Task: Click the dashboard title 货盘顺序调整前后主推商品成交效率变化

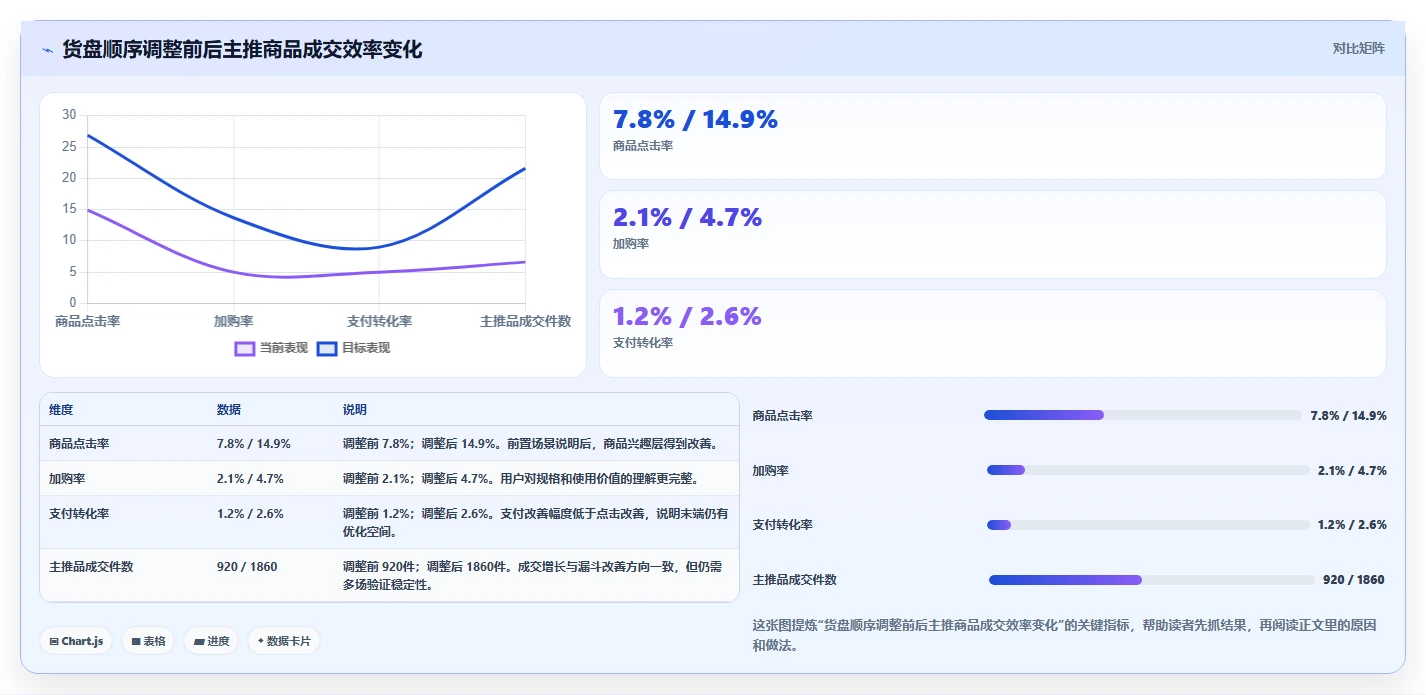Action: point(242,50)
